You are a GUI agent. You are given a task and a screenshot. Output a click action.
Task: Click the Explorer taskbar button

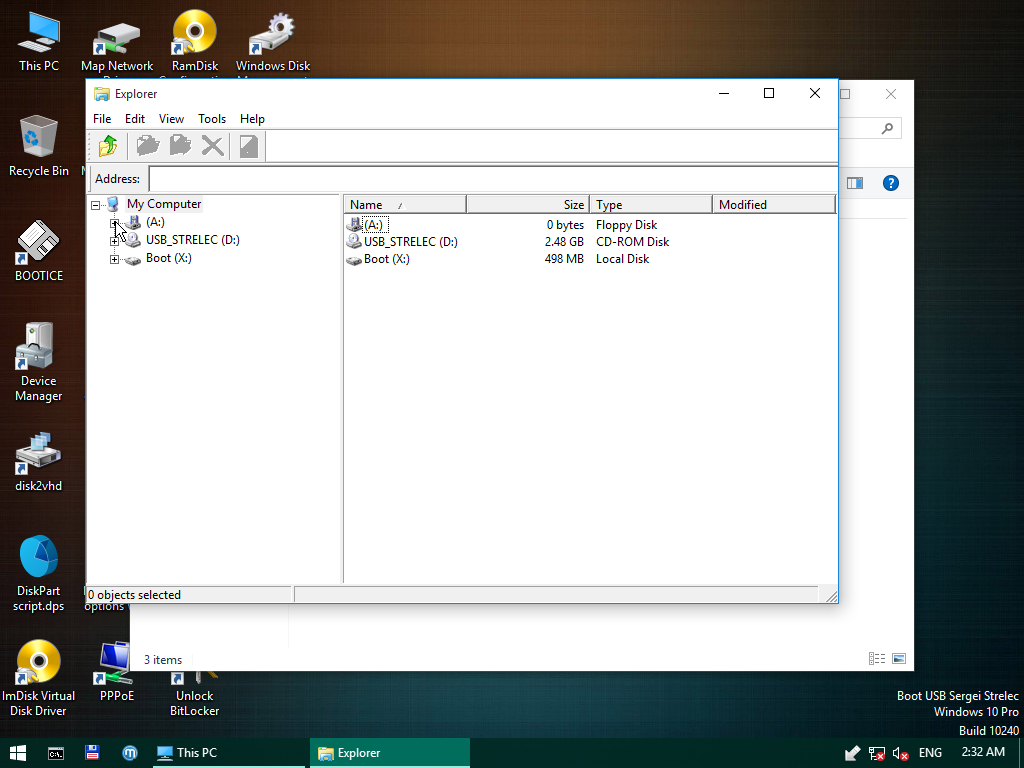click(x=390, y=753)
